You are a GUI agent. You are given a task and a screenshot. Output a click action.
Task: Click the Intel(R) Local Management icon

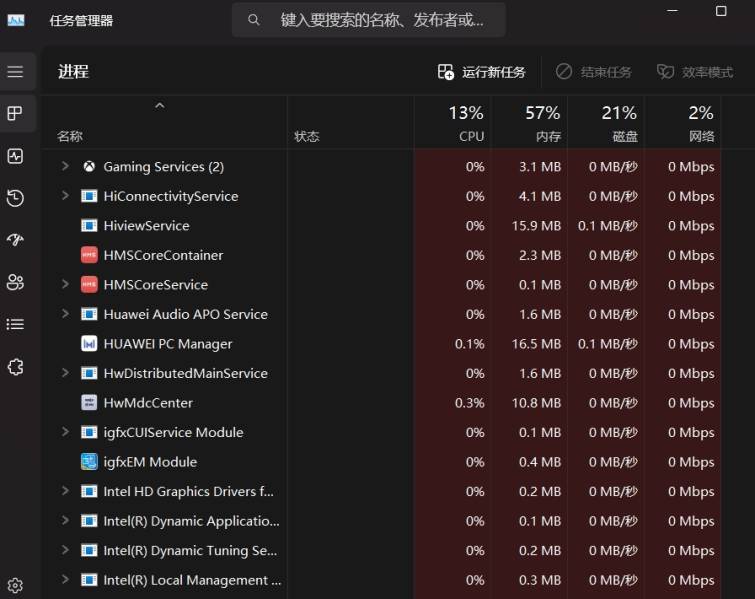point(89,580)
